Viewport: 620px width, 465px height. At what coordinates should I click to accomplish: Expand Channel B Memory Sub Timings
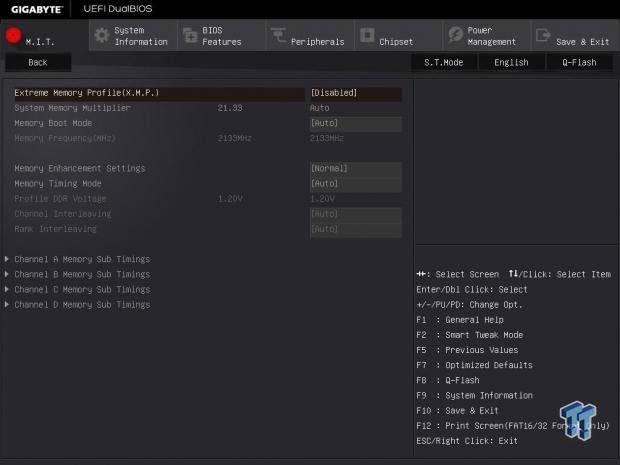(82, 274)
